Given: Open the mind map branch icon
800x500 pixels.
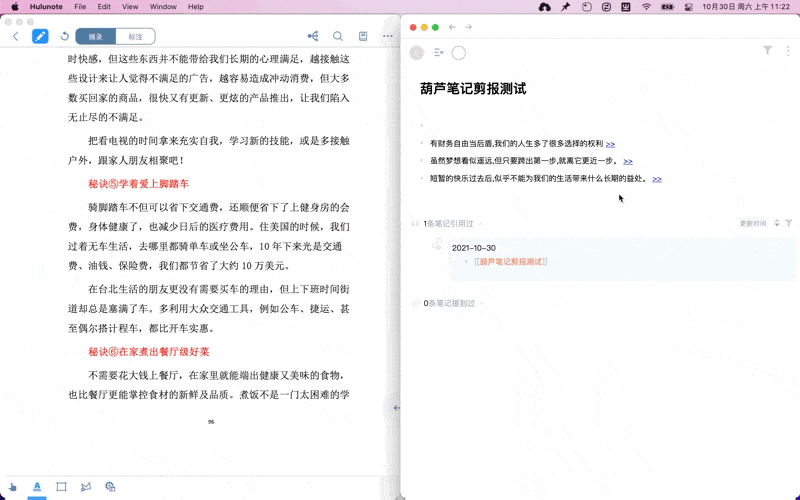Looking at the screenshot, I should pos(313,36).
